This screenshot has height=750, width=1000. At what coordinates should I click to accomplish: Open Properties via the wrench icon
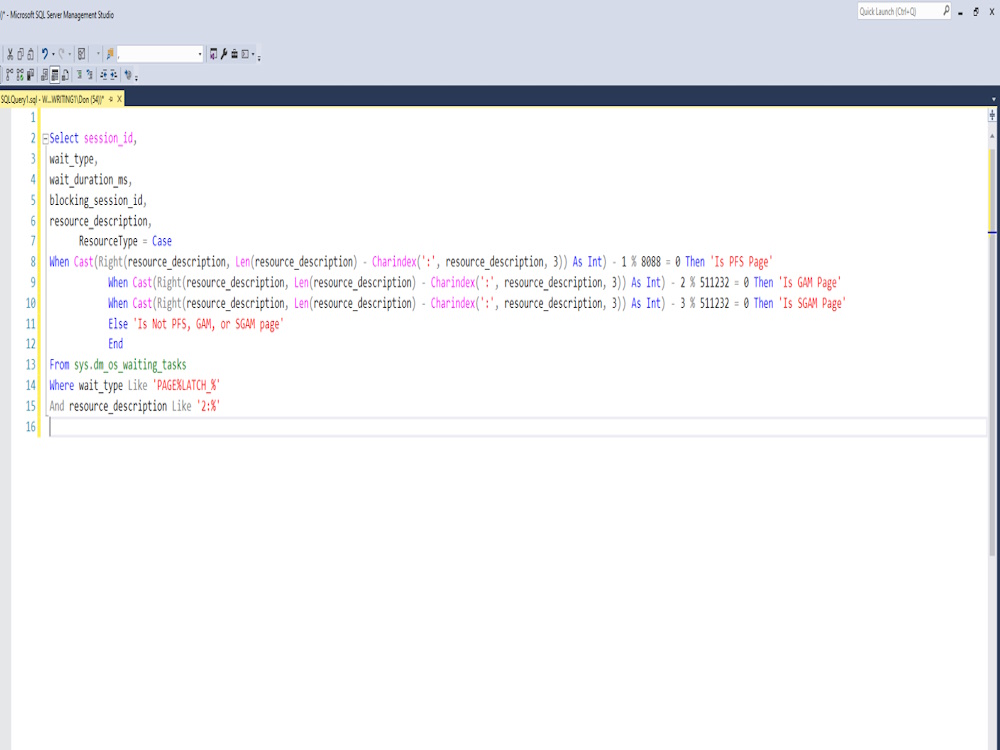224,54
